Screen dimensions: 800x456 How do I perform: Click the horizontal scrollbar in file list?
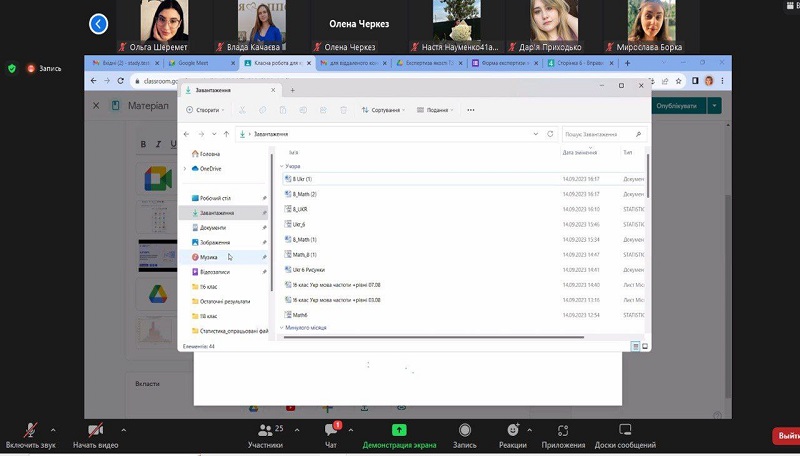click(x=434, y=337)
